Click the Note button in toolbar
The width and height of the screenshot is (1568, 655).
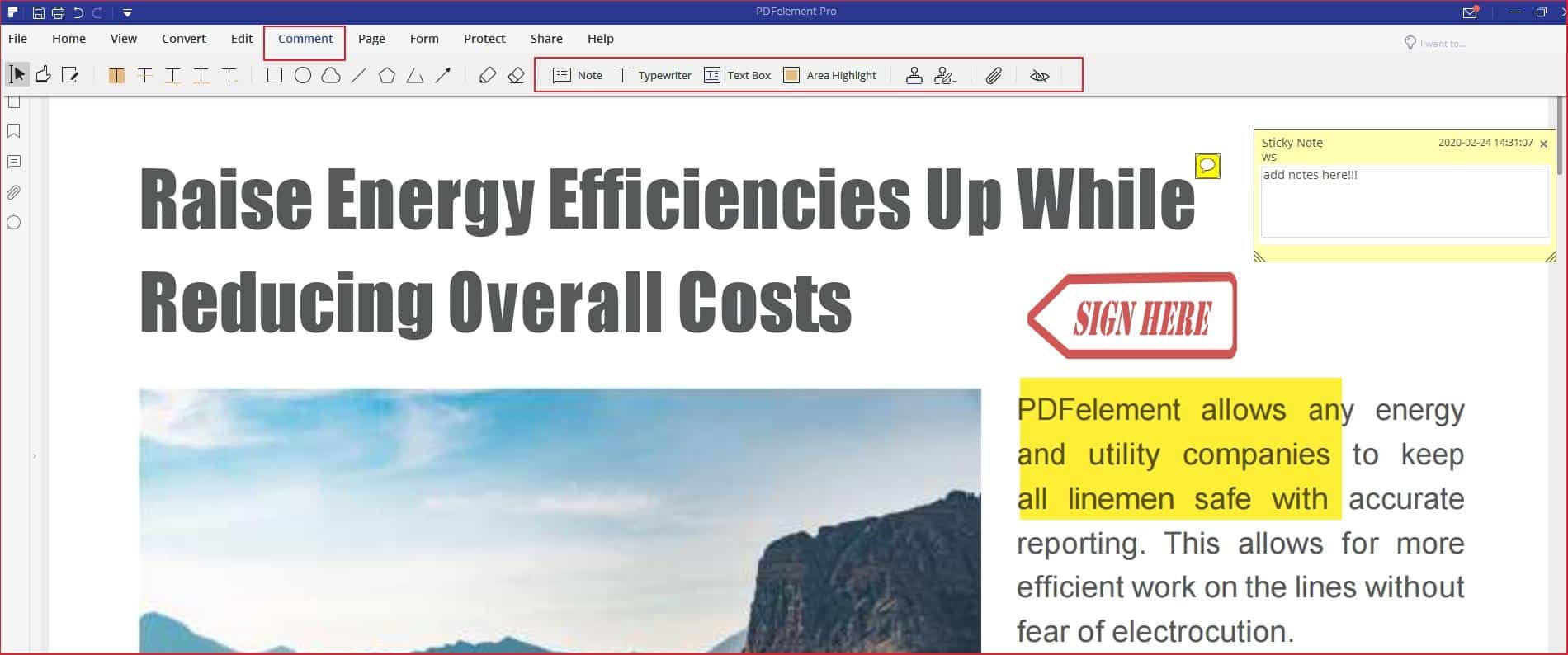pos(577,75)
